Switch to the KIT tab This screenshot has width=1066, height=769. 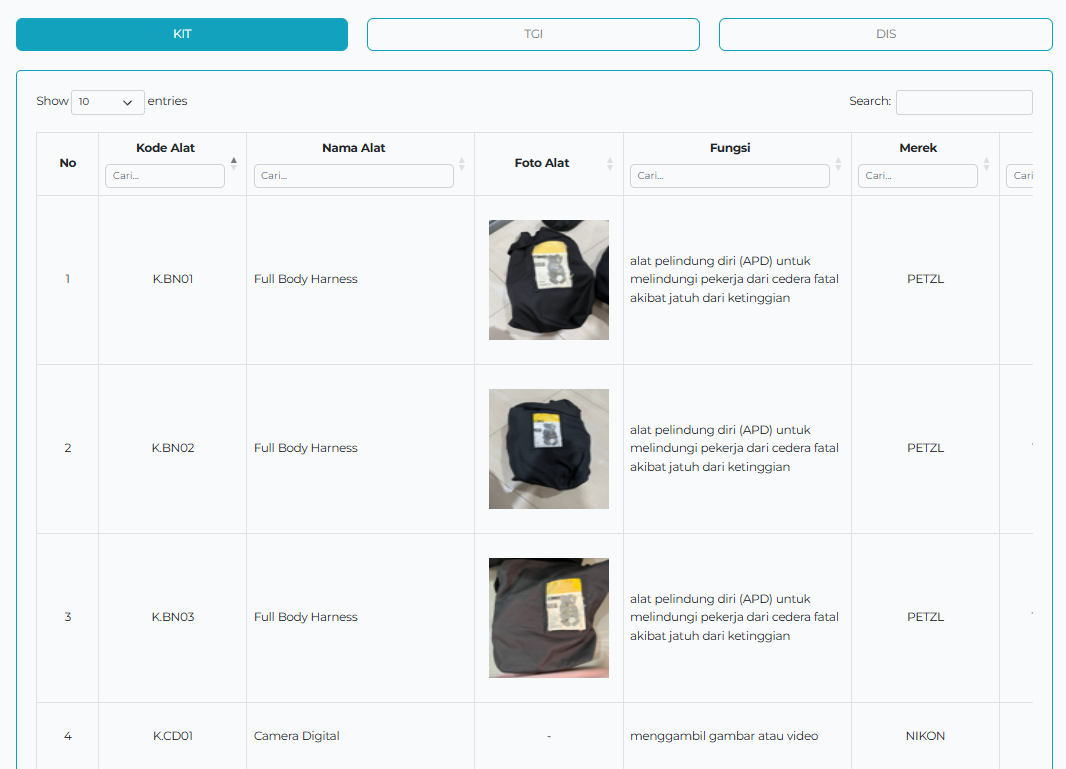[182, 34]
